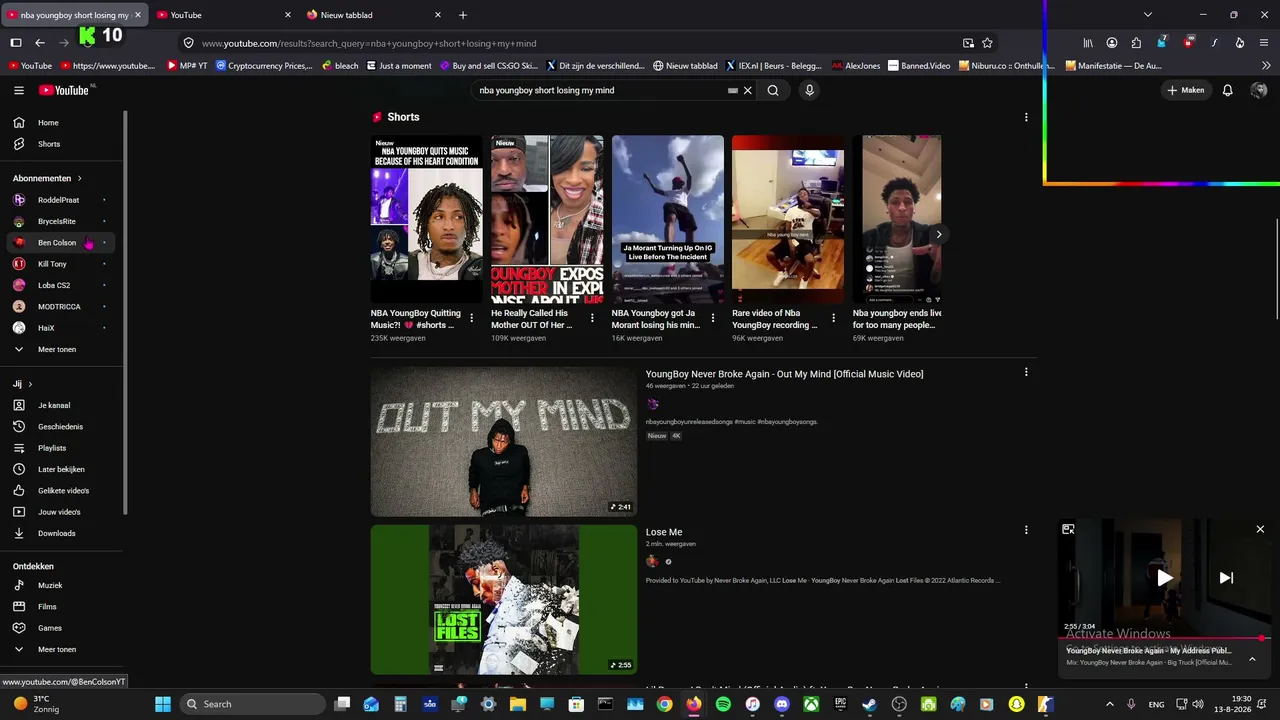
Task: Open Films under Ontdekken
Action: coord(62,607)
